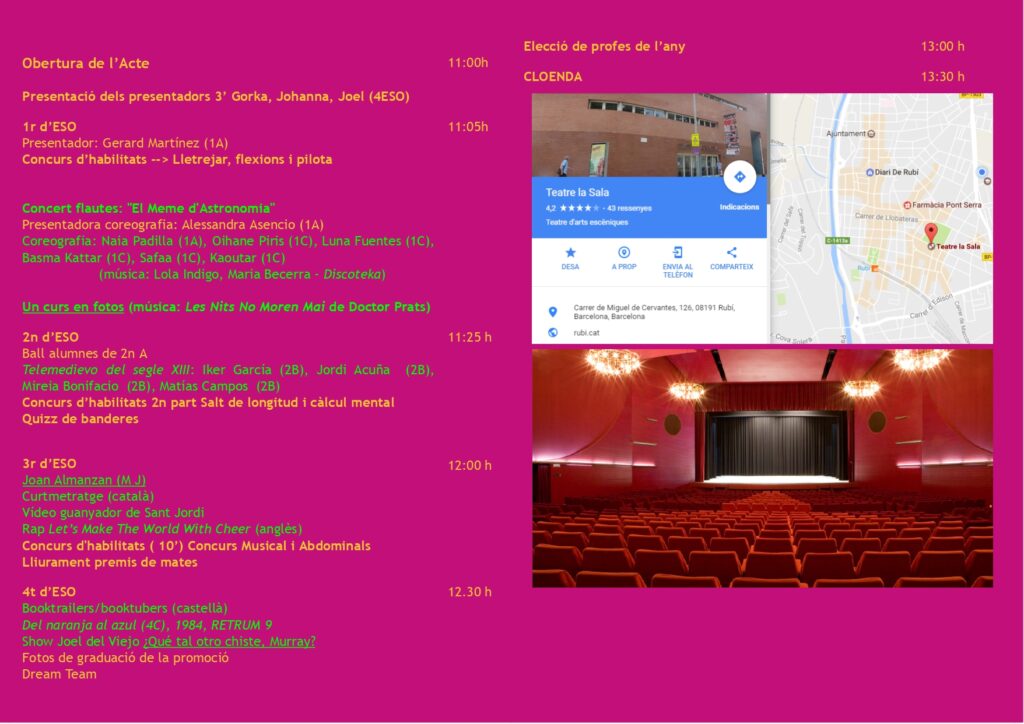
Task: Click the Rubí train station icon
Action: pyautogui.click(x=873, y=268)
